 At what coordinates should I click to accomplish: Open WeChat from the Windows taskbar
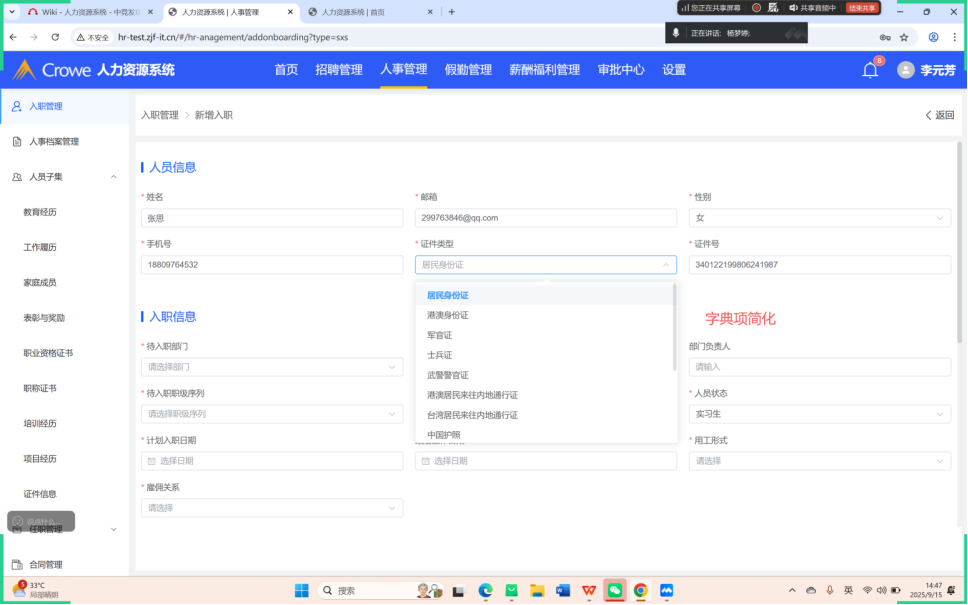(x=614, y=590)
